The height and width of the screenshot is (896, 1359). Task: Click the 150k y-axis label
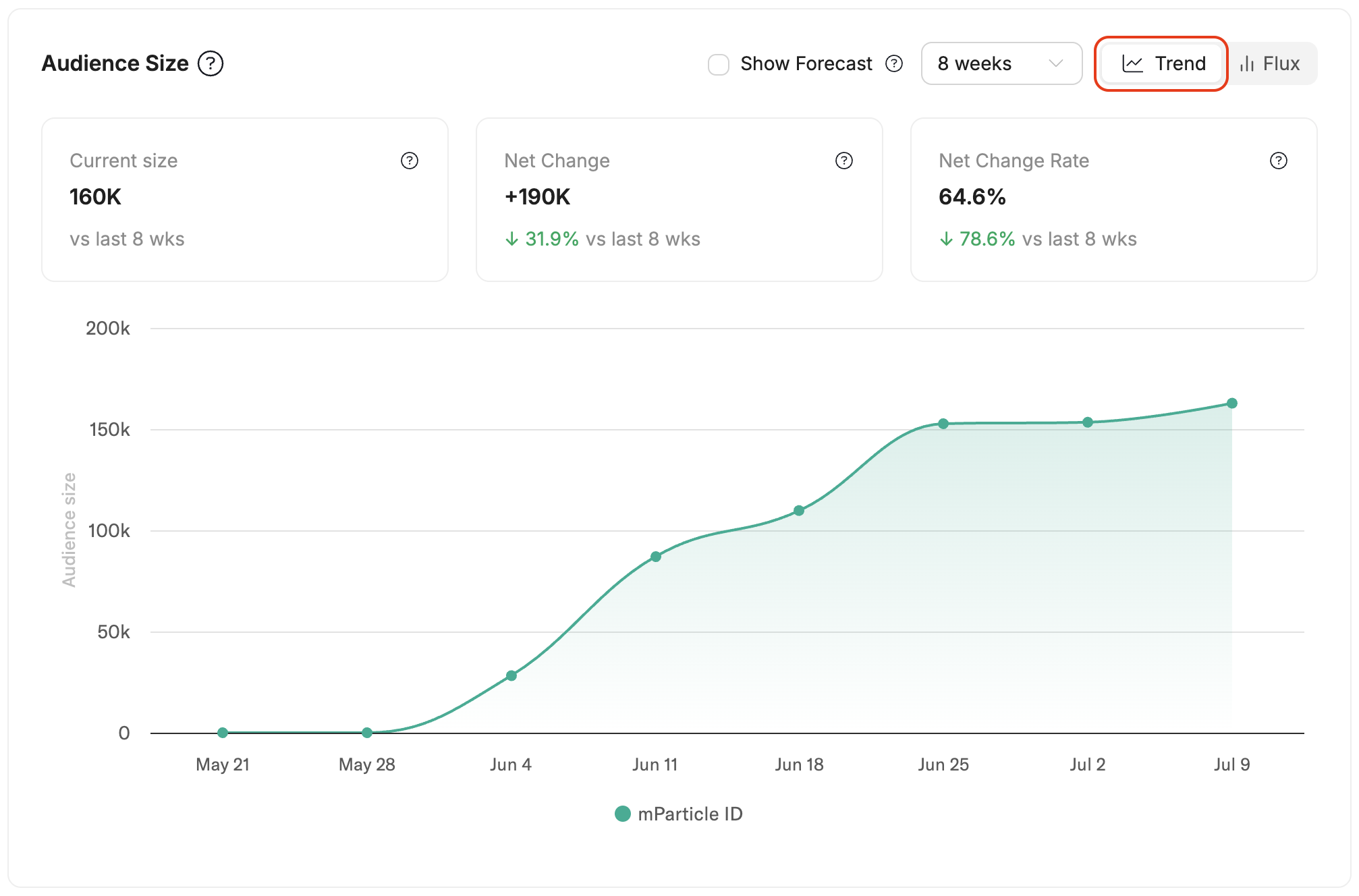click(x=109, y=430)
